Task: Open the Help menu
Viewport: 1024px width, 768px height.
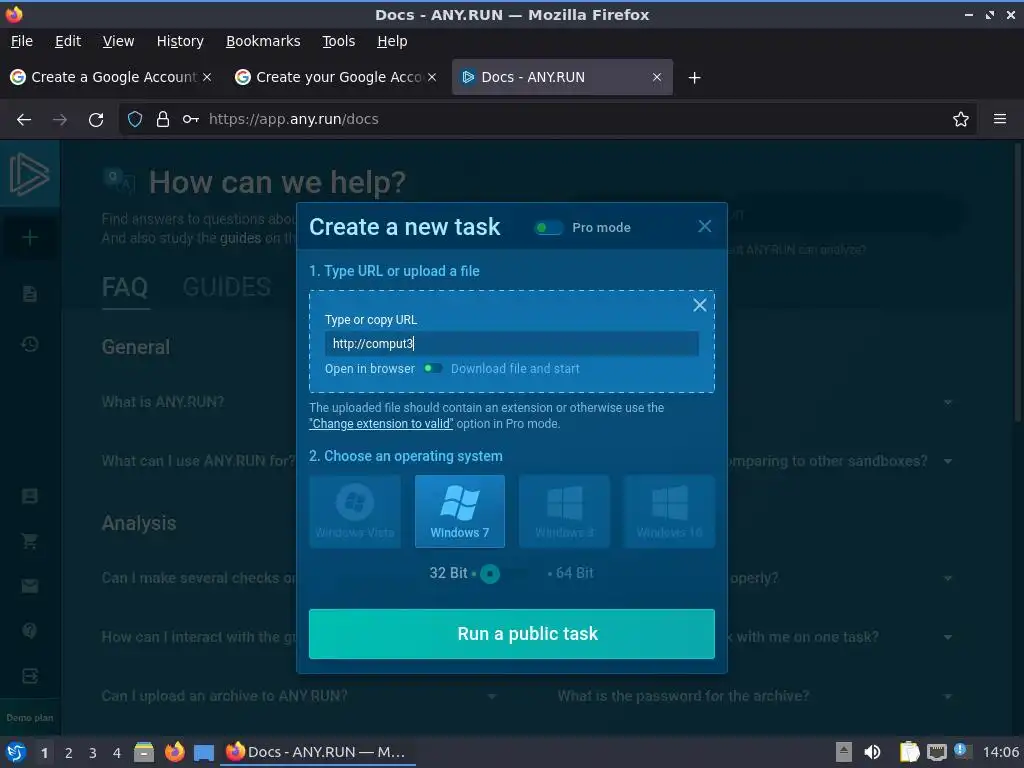Action: point(392,41)
